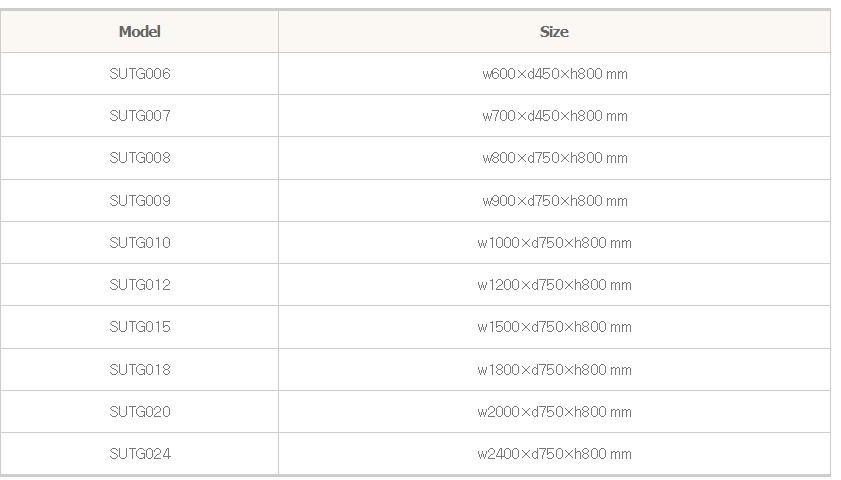Select the SUTG012 model cell
The height and width of the screenshot is (480, 841).
click(x=140, y=285)
